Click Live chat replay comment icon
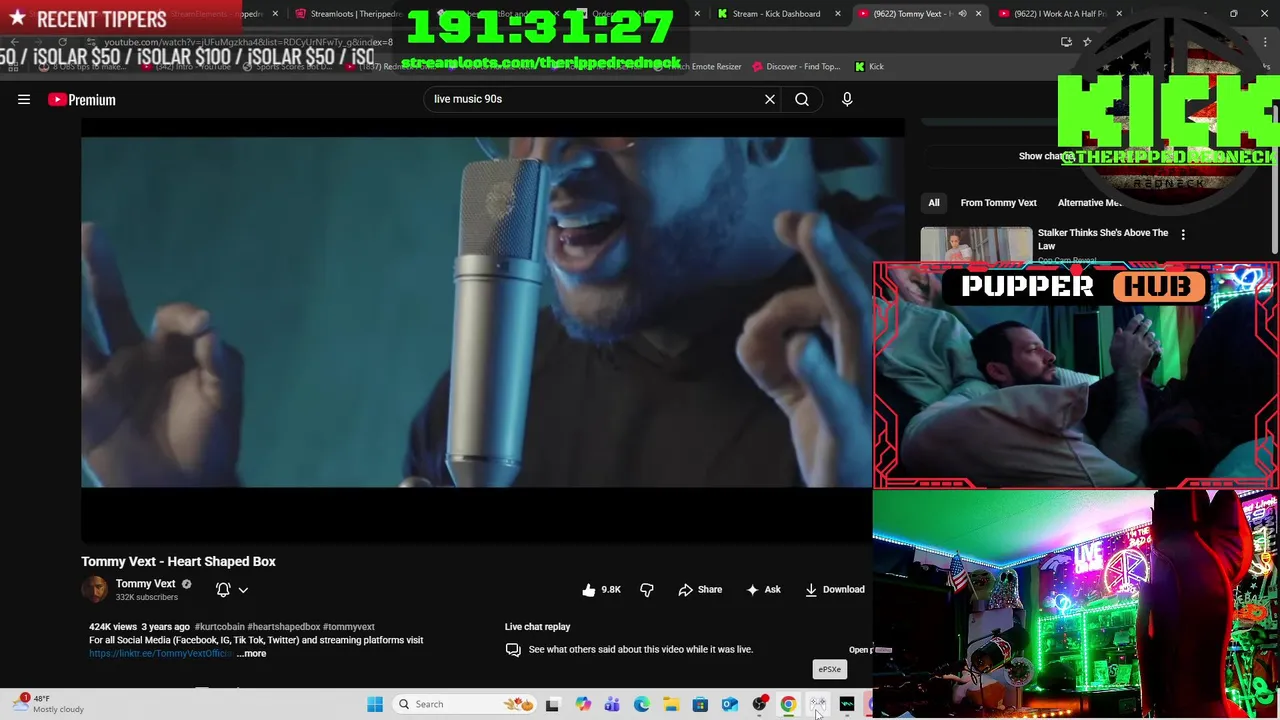Viewport: 1280px width, 720px height. click(513, 649)
